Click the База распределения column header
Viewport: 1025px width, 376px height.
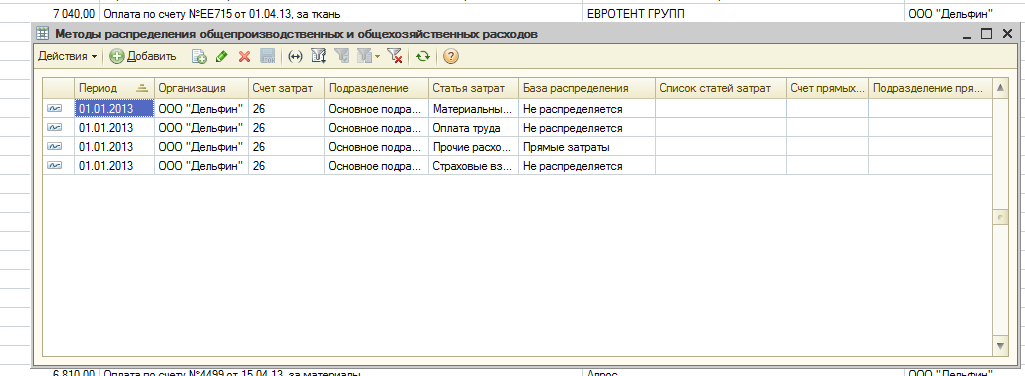click(587, 88)
